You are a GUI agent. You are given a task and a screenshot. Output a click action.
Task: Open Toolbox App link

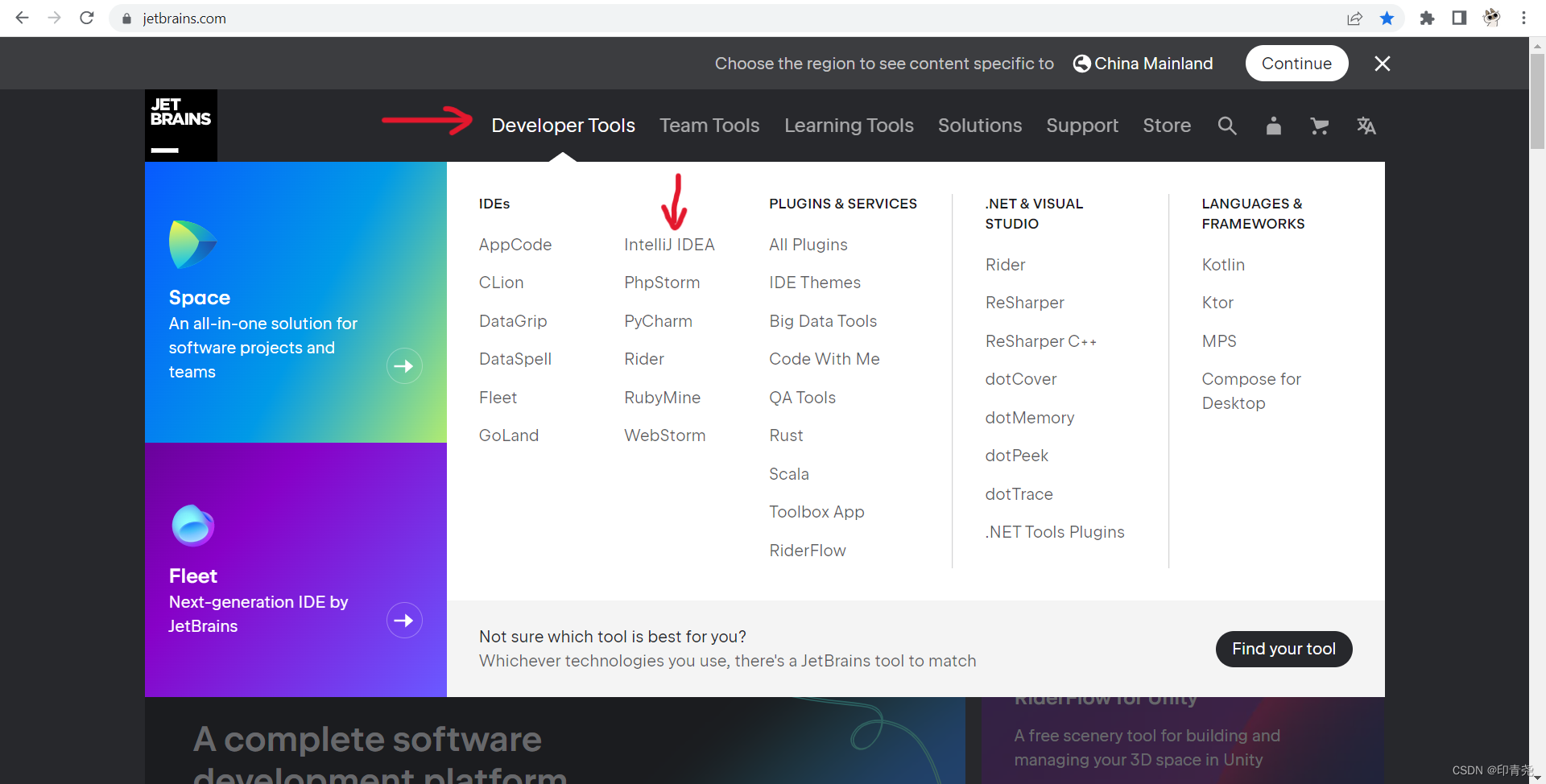click(816, 512)
